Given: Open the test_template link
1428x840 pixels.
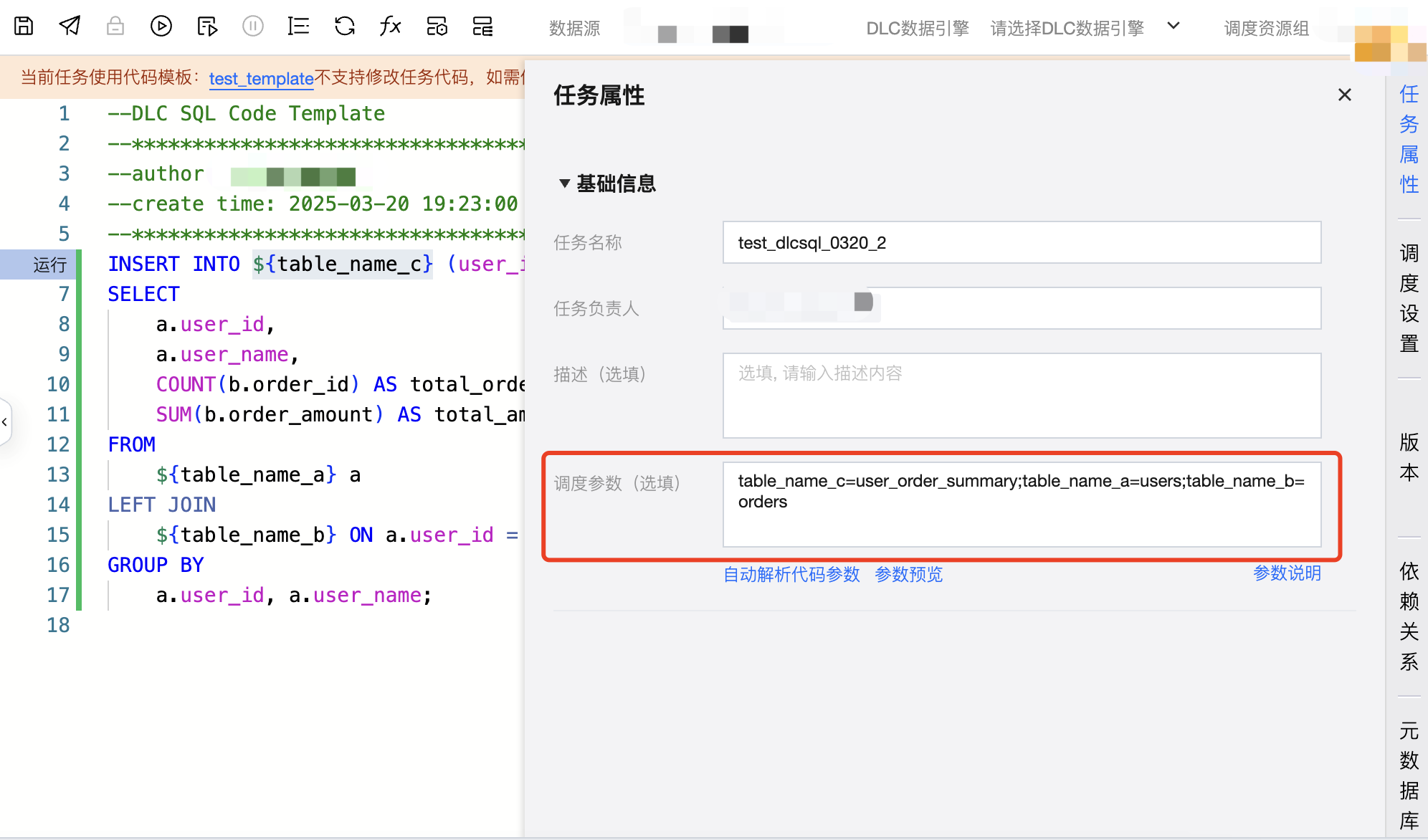Looking at the screenshot, I should pyautogui.click(x=261, y=78).
